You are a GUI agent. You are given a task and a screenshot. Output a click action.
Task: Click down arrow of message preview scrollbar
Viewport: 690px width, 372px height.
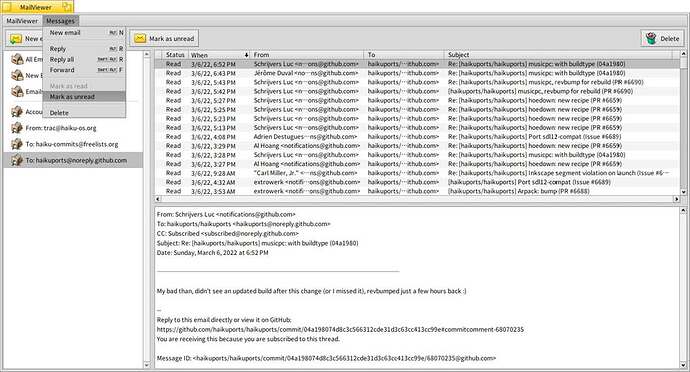click(683, 365)
